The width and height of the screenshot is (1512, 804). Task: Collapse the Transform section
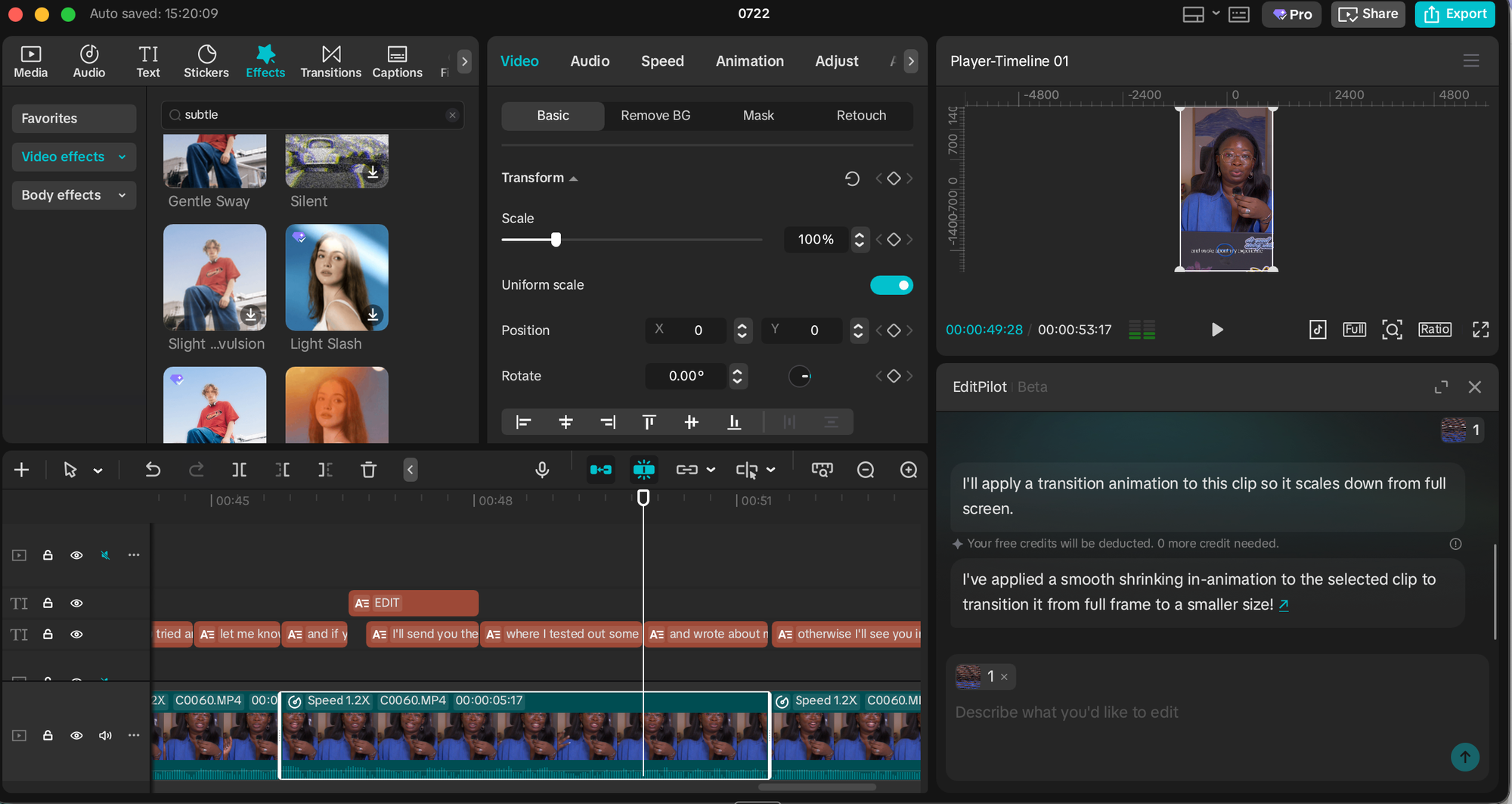point(574,178)
